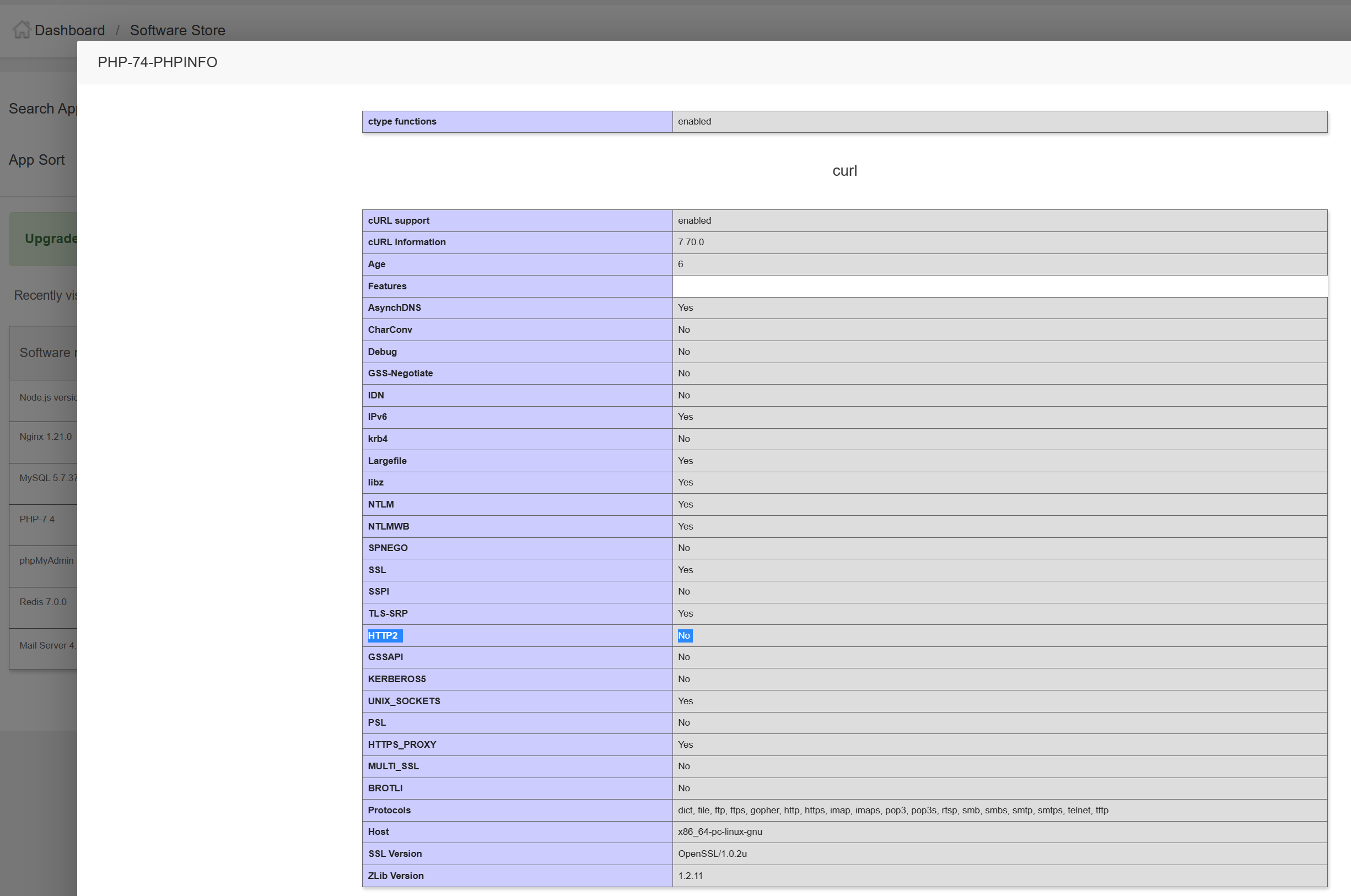Select Redis 7.0.0 in the software list

point(42,601)
